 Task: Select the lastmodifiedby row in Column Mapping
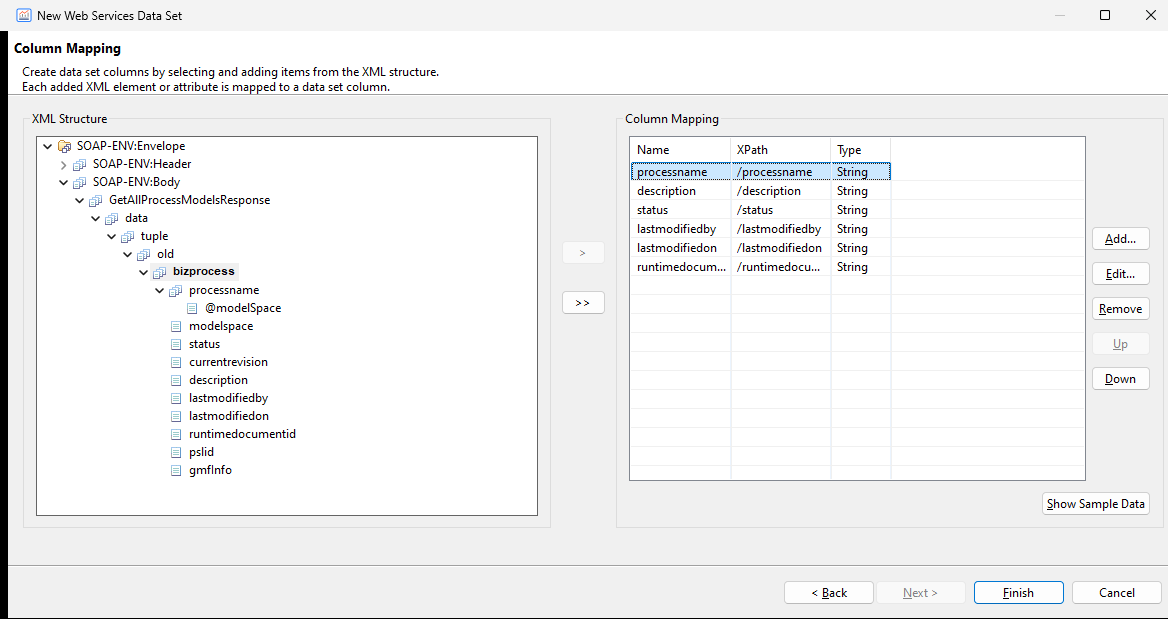click(760, 229)
